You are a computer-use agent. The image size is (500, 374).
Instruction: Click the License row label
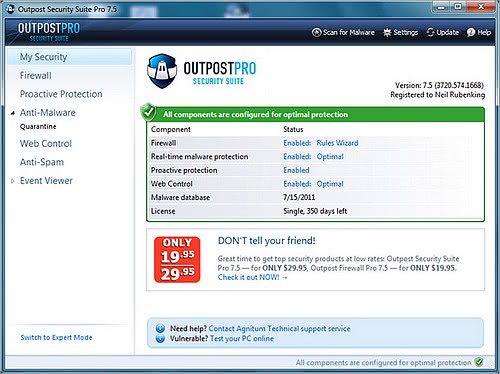pyautogui.click(x=163, y=211)
